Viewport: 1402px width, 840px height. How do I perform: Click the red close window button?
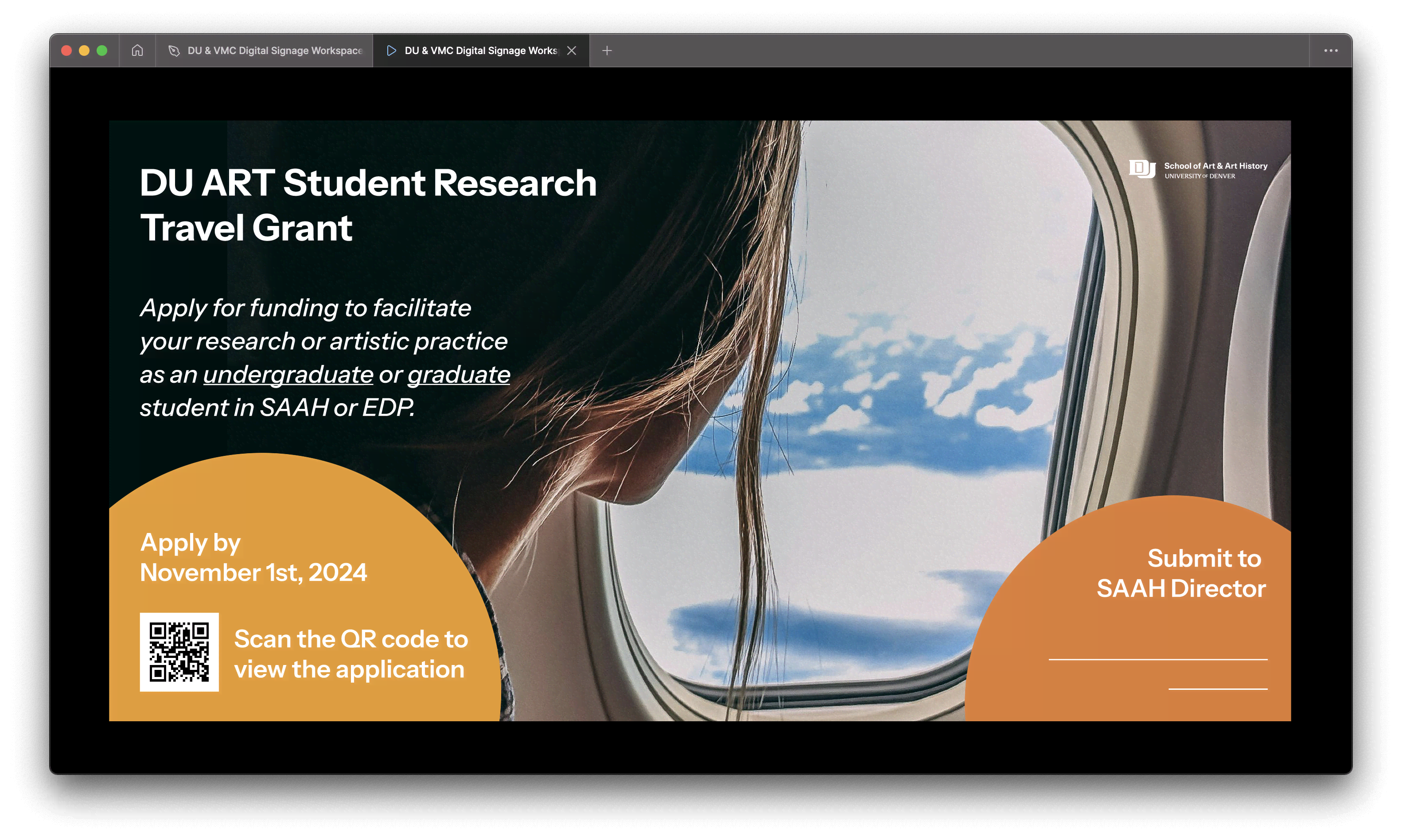pyautogui.click(x=66, y=51)
